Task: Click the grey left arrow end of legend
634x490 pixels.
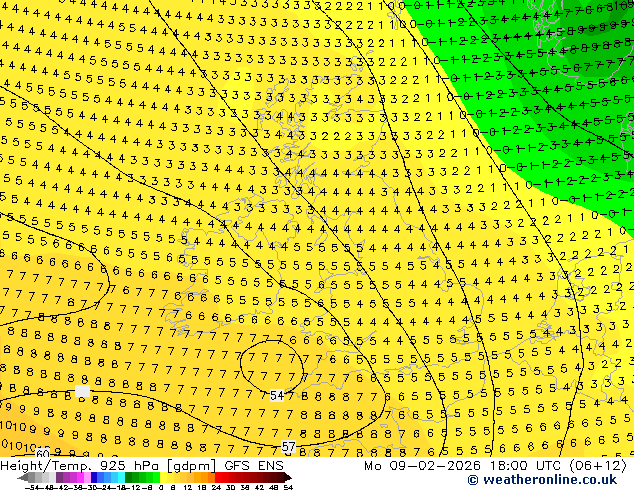Action: click(x=22, y=477)
